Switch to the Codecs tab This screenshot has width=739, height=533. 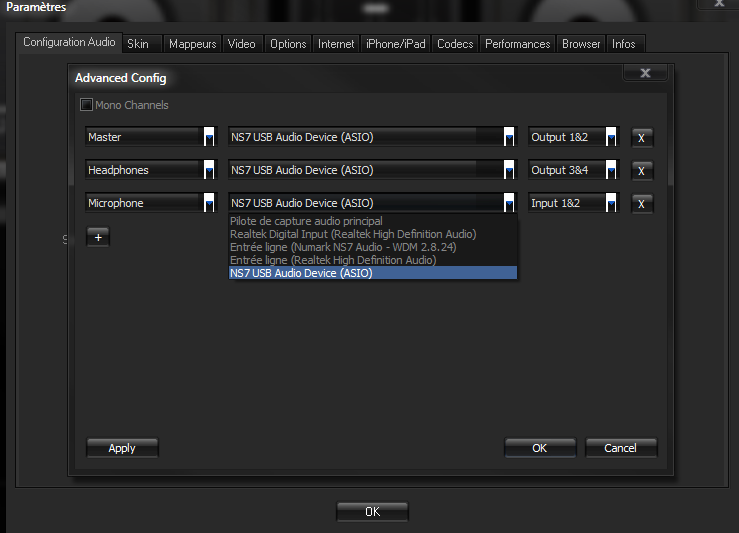pyautogui.click(x=455, y=44)
